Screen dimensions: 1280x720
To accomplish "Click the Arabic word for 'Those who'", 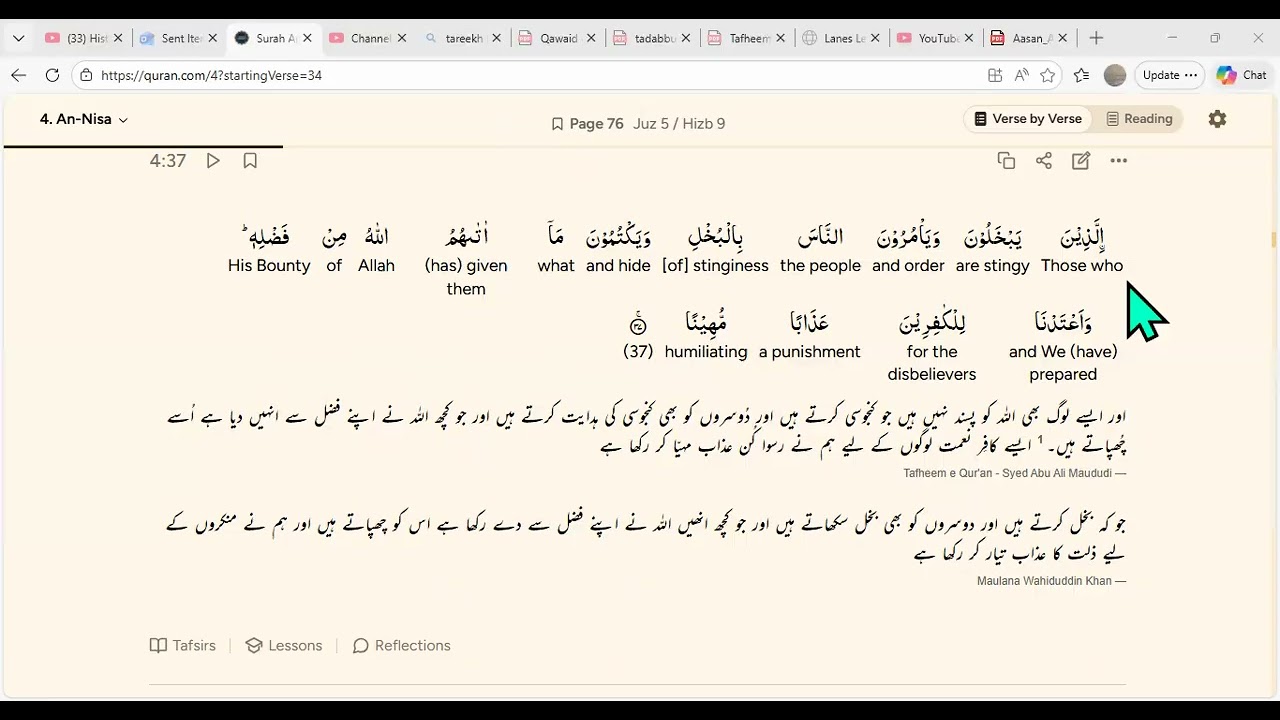I will coord(1082,236).
